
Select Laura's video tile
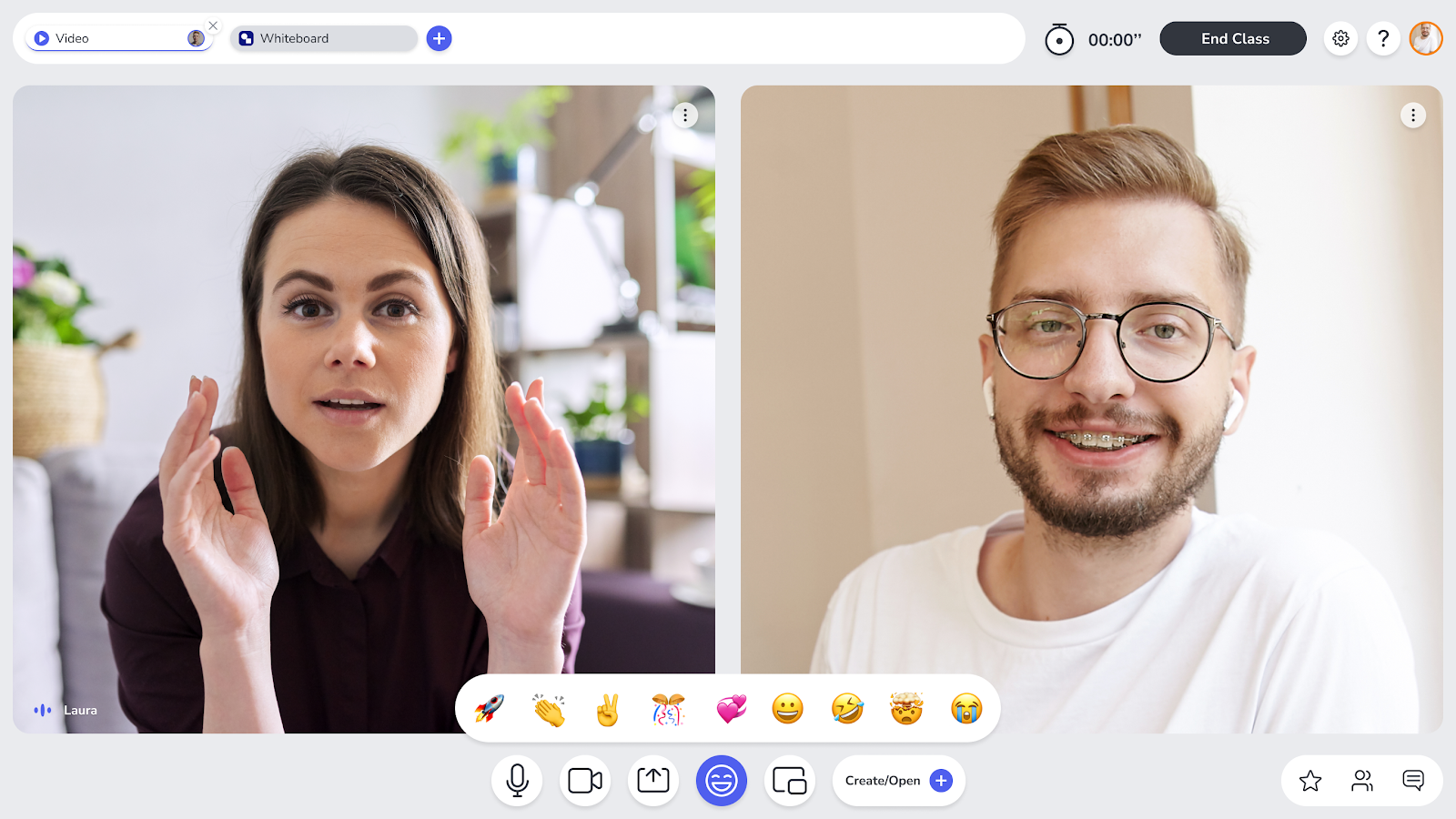(x=364, y=409)
